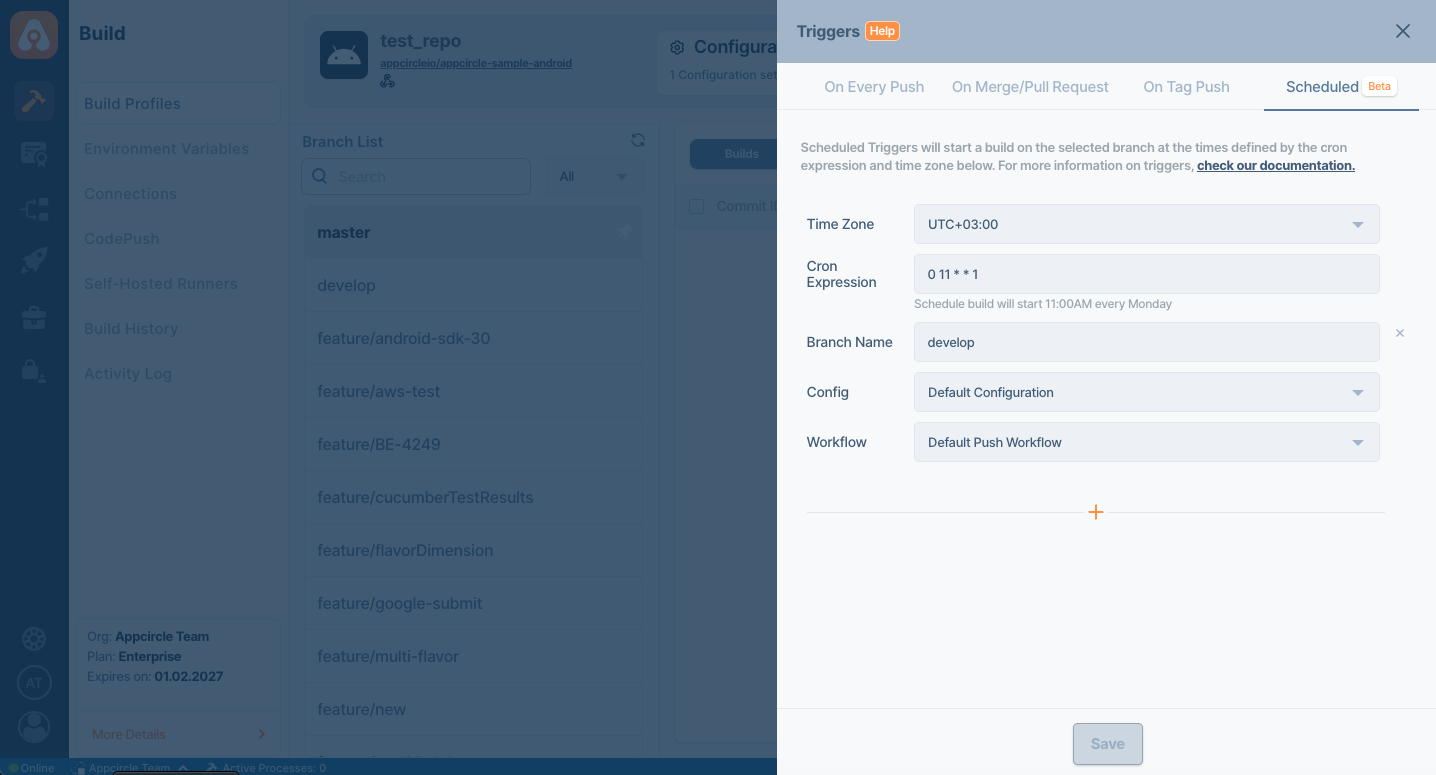Click the pin icon on master branch
Viewport: 1436px width, 775px height.
(x=624, y=232)
